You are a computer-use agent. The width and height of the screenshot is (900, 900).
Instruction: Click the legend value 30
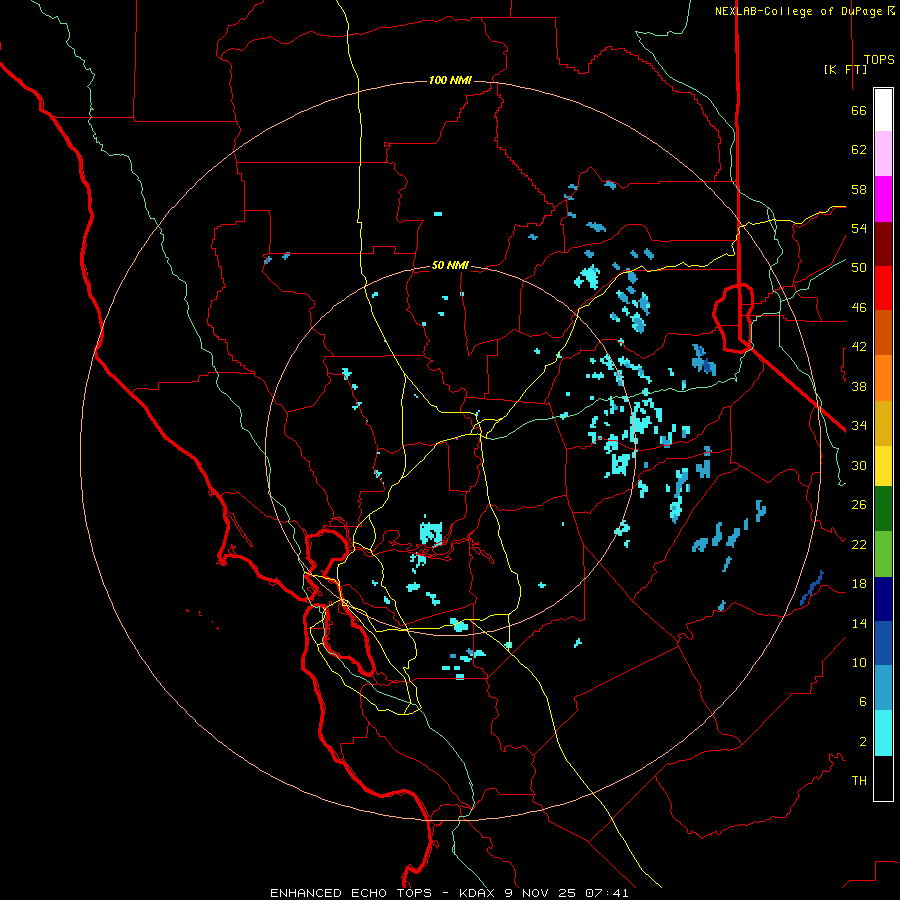click(859, 465)
